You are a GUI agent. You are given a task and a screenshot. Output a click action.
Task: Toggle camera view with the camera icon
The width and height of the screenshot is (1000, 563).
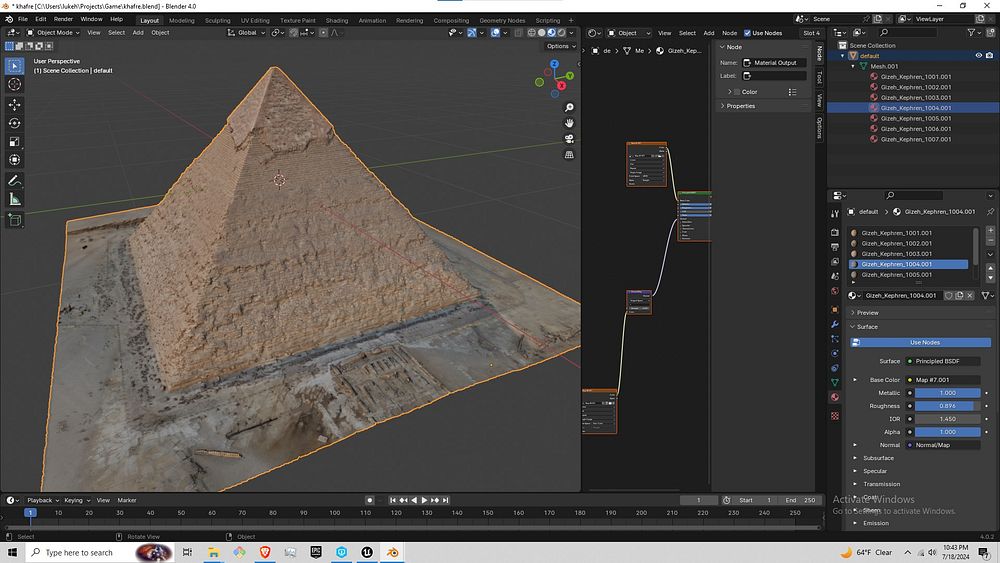coord(569,139)
